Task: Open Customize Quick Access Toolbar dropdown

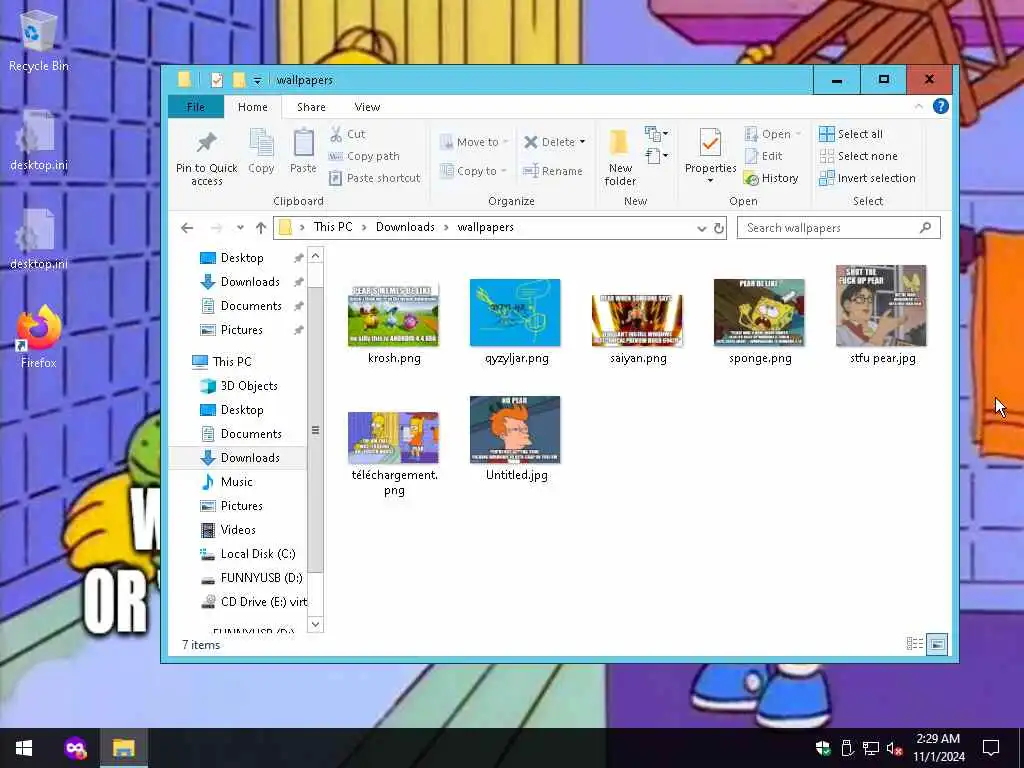Action: click(x=257, y=80)
